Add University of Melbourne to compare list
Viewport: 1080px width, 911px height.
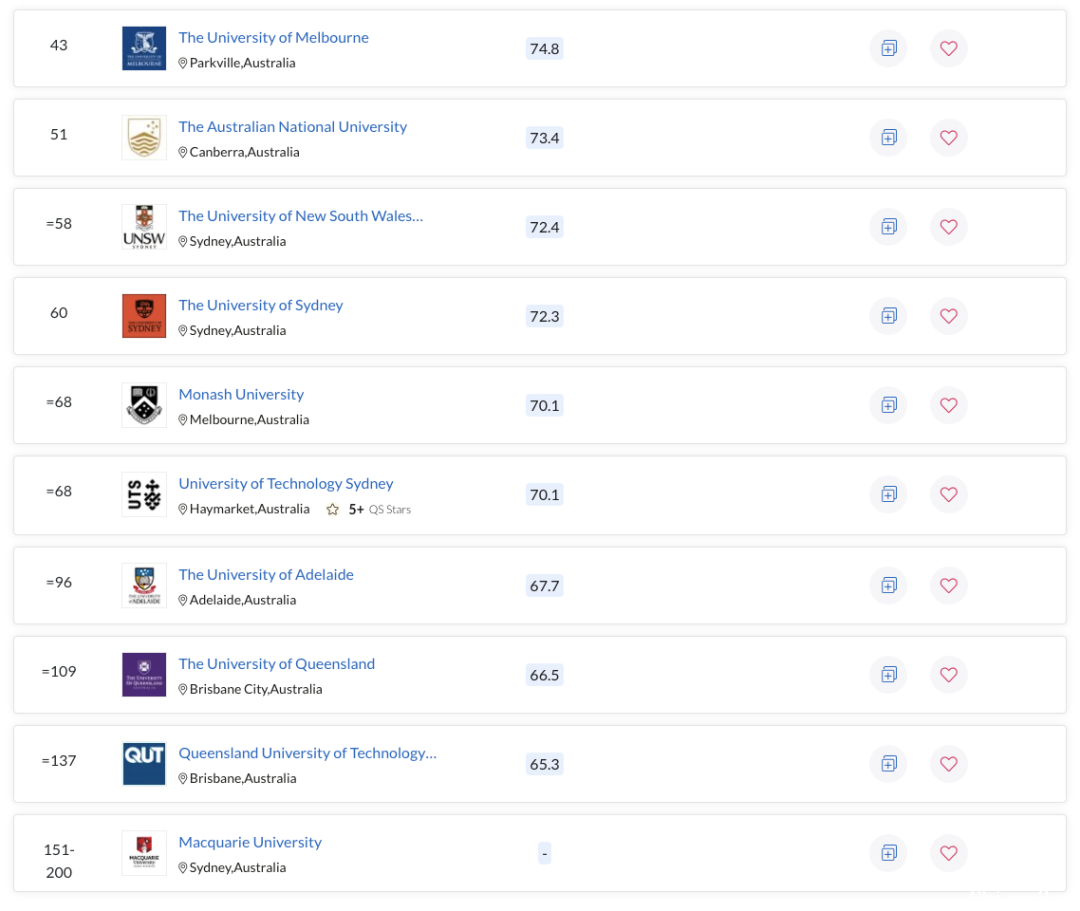888,48
